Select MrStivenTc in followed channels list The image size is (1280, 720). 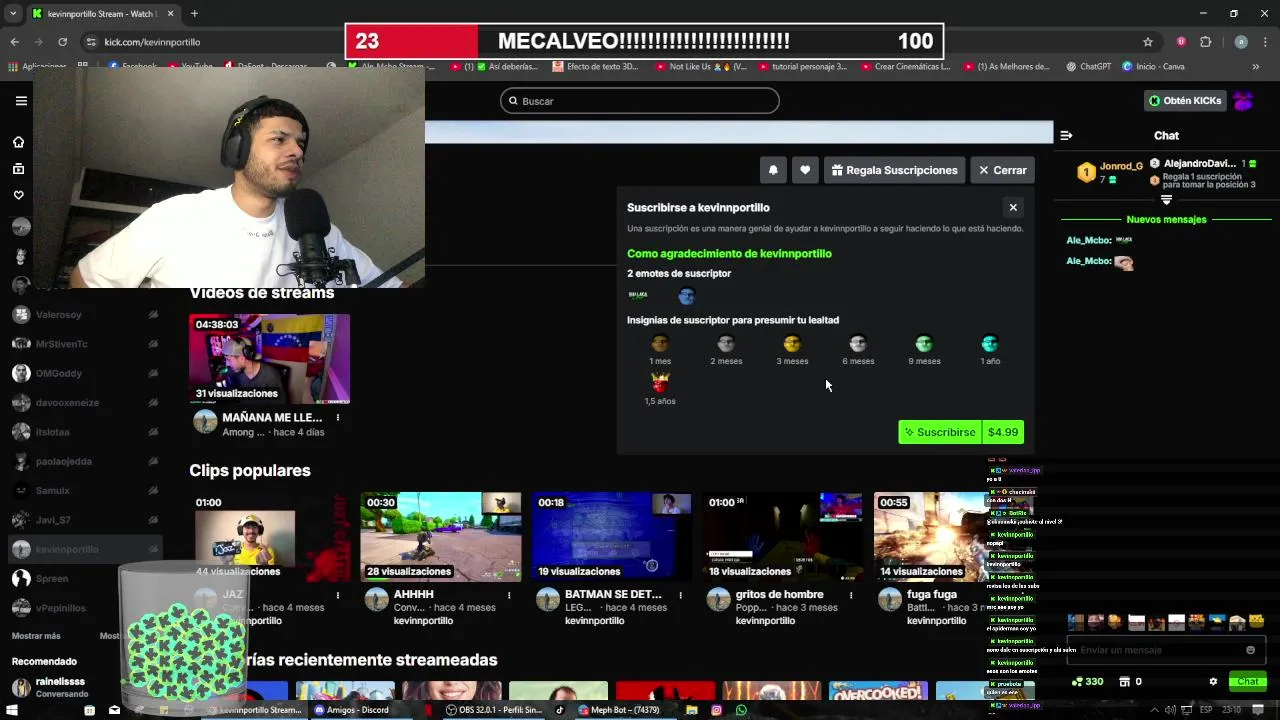[x=85, y=344]
